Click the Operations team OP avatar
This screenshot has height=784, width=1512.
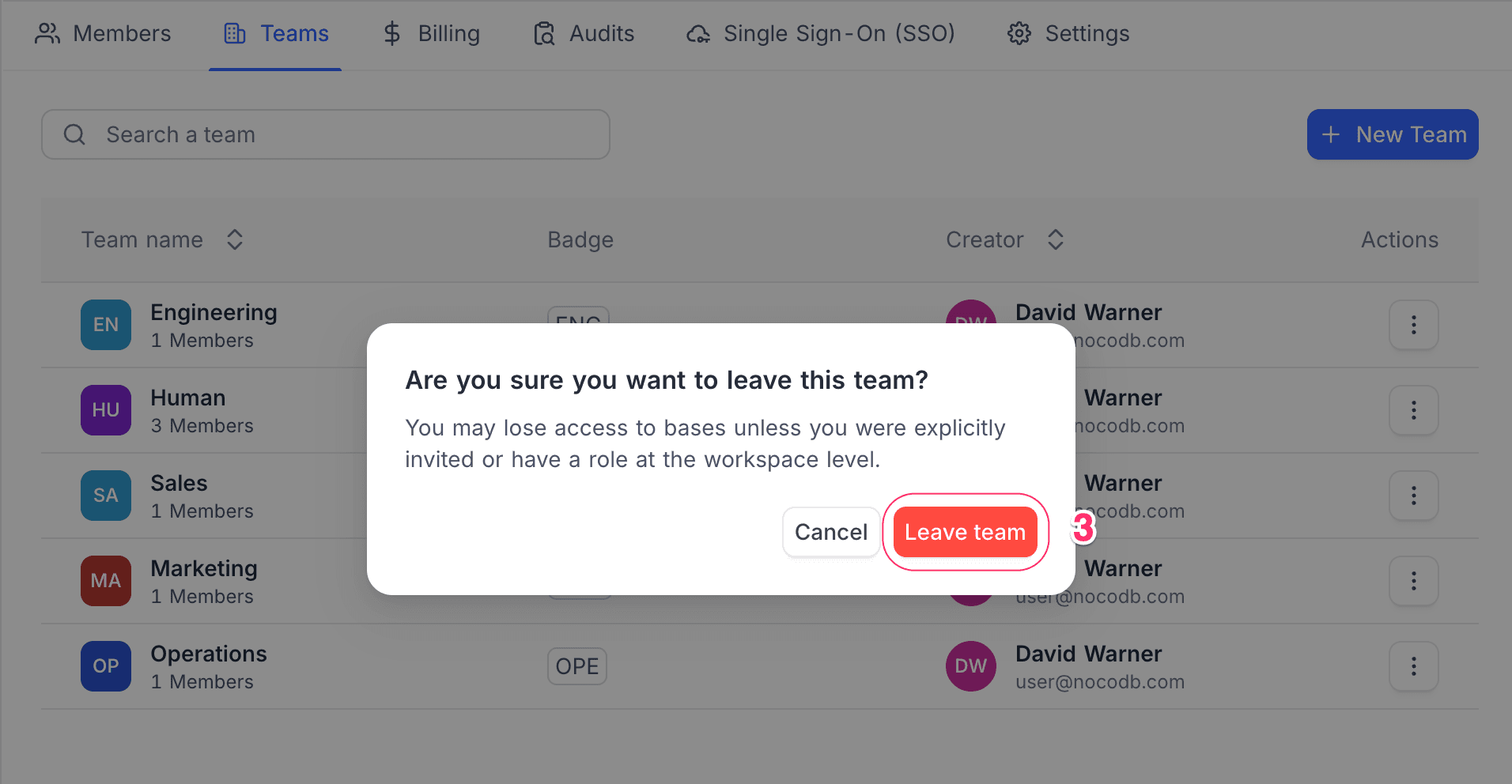[106, 666]
